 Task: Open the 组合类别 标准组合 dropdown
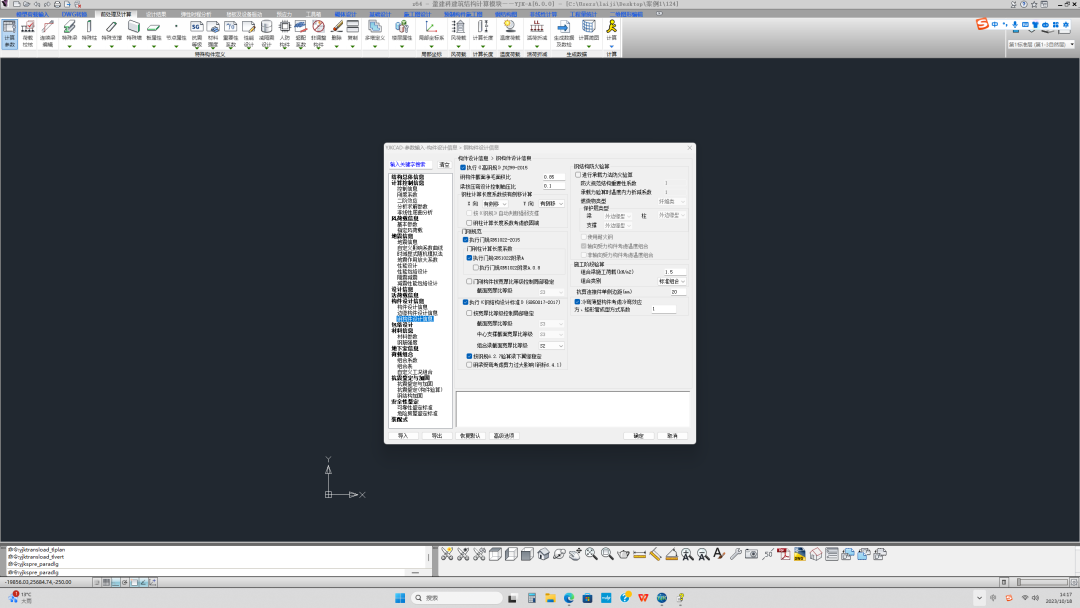(672, 281)
